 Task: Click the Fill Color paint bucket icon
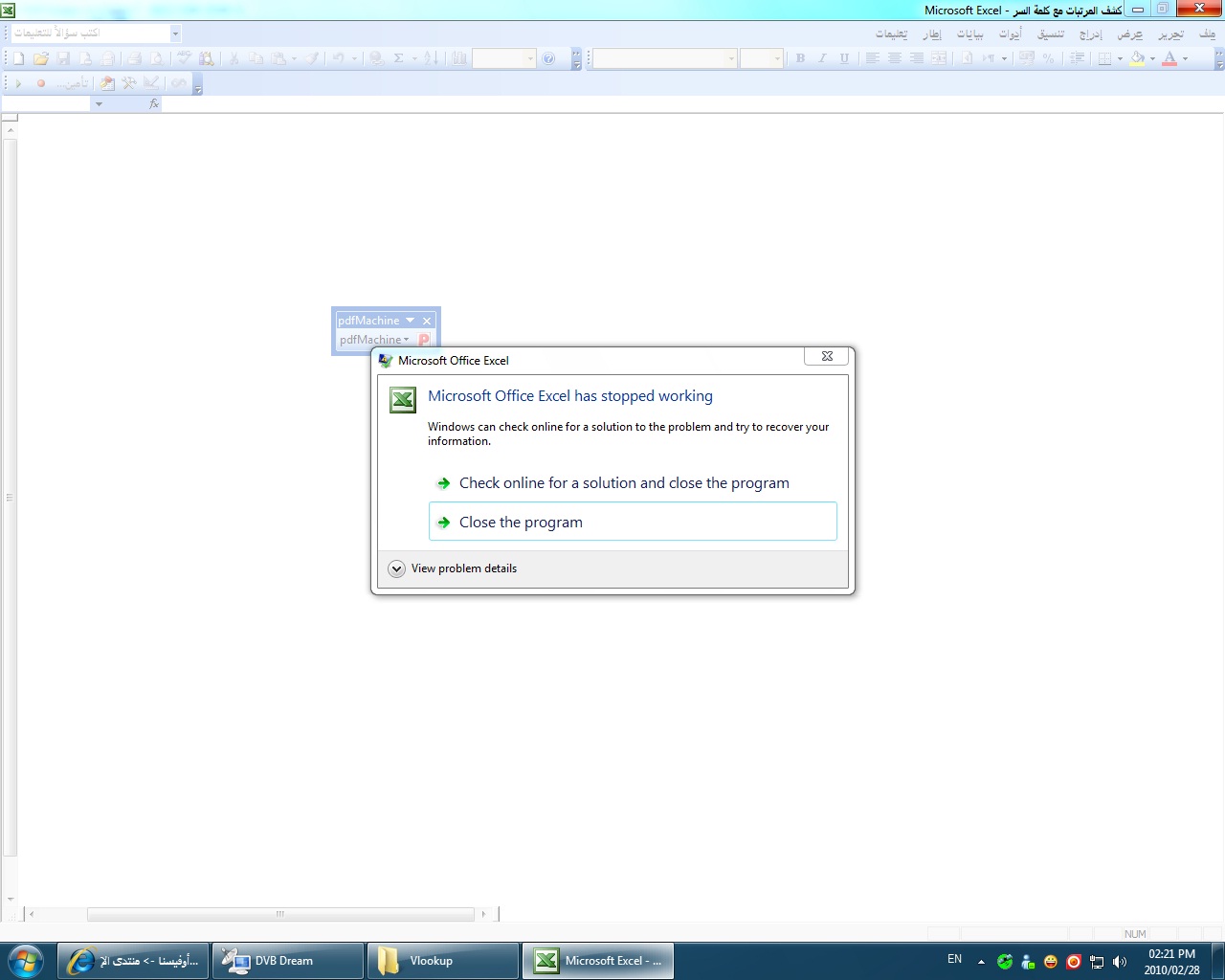tap(1137, 58)
